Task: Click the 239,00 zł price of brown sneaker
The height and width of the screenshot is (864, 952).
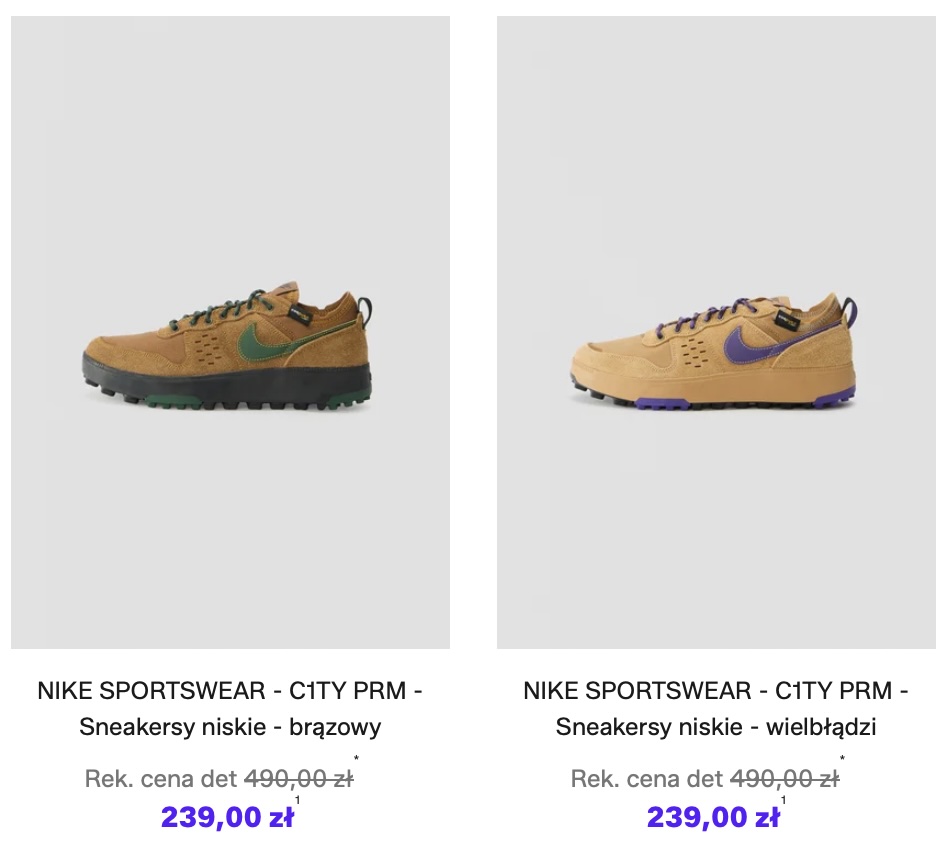Action: click(x=227, y=818)
